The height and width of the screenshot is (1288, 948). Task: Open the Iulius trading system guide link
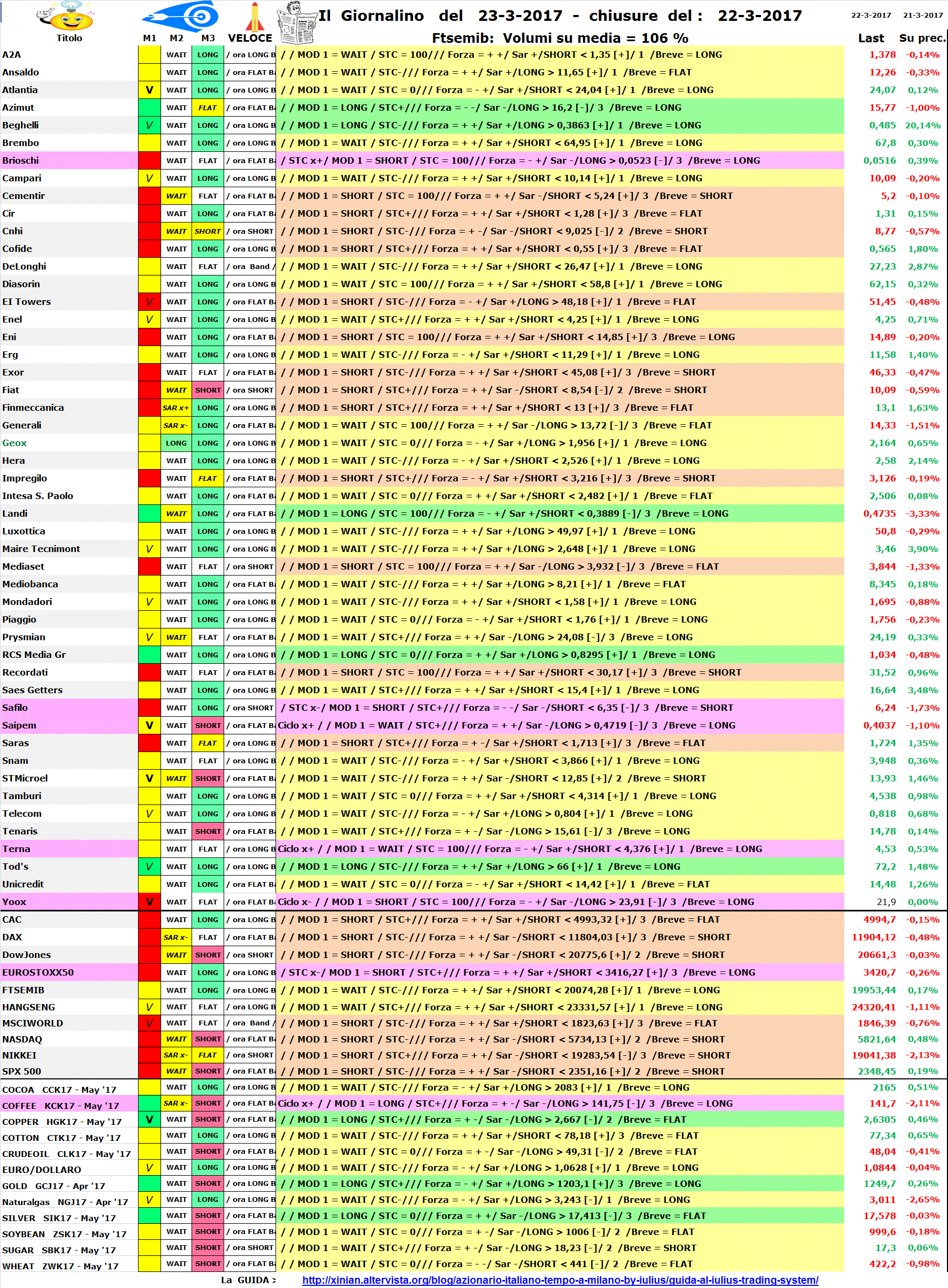click(x=560, y=1280)
